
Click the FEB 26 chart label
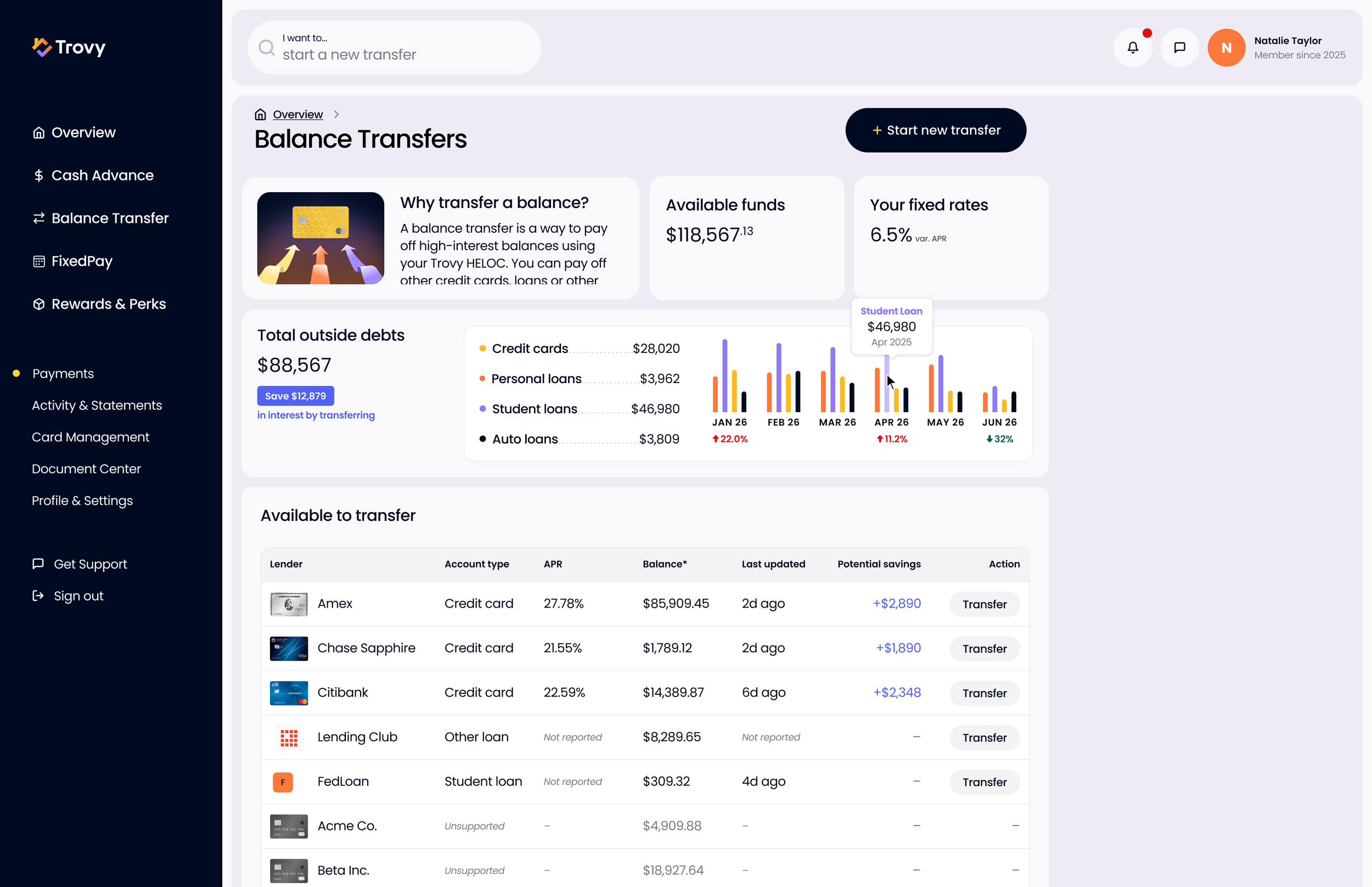[783, 422]
